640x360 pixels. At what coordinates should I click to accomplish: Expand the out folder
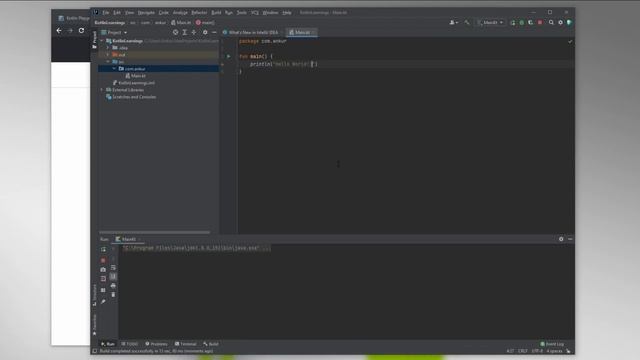pyautogui.click(x=108, y=55)
